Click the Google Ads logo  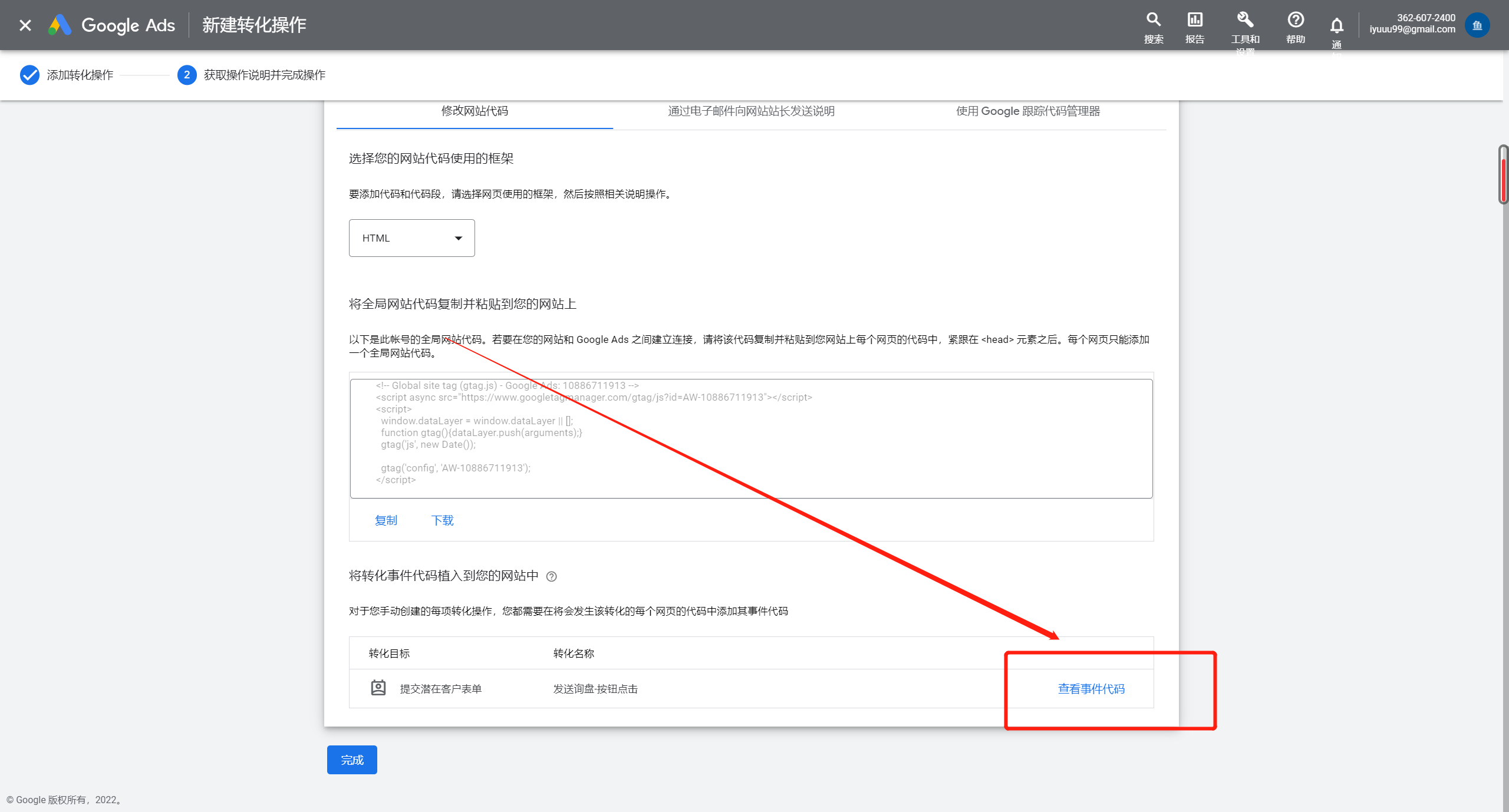(x=112, y=25)
